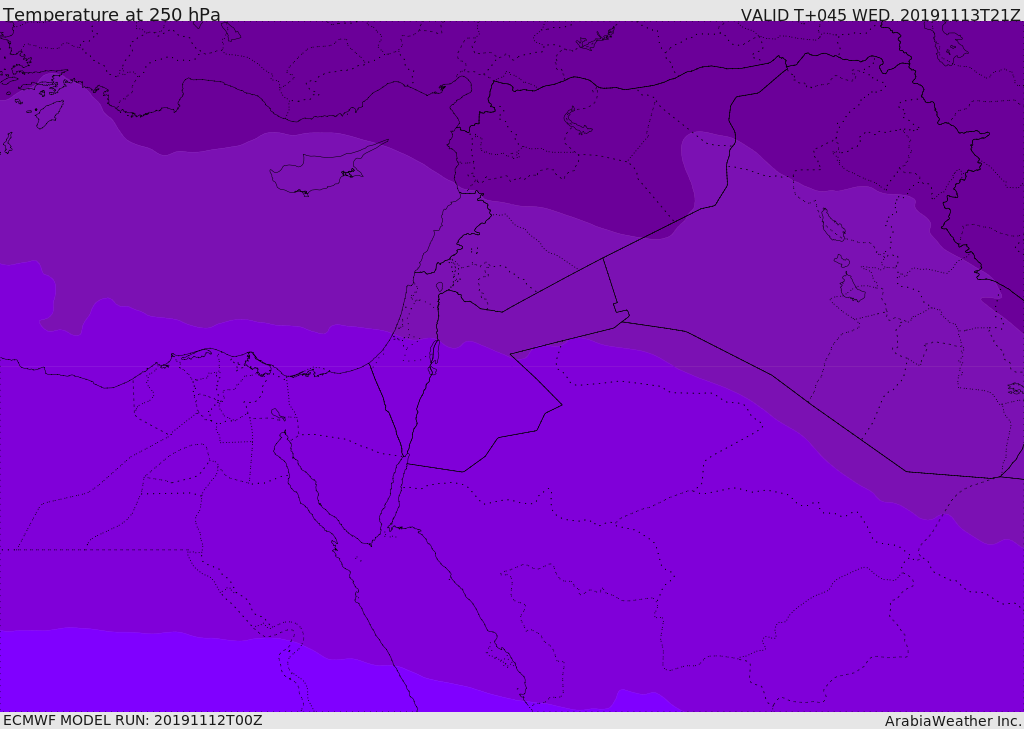Click the 'Temperature at 250 hPa' title
The image size is (1024, 729).
(x=112, y=14)
